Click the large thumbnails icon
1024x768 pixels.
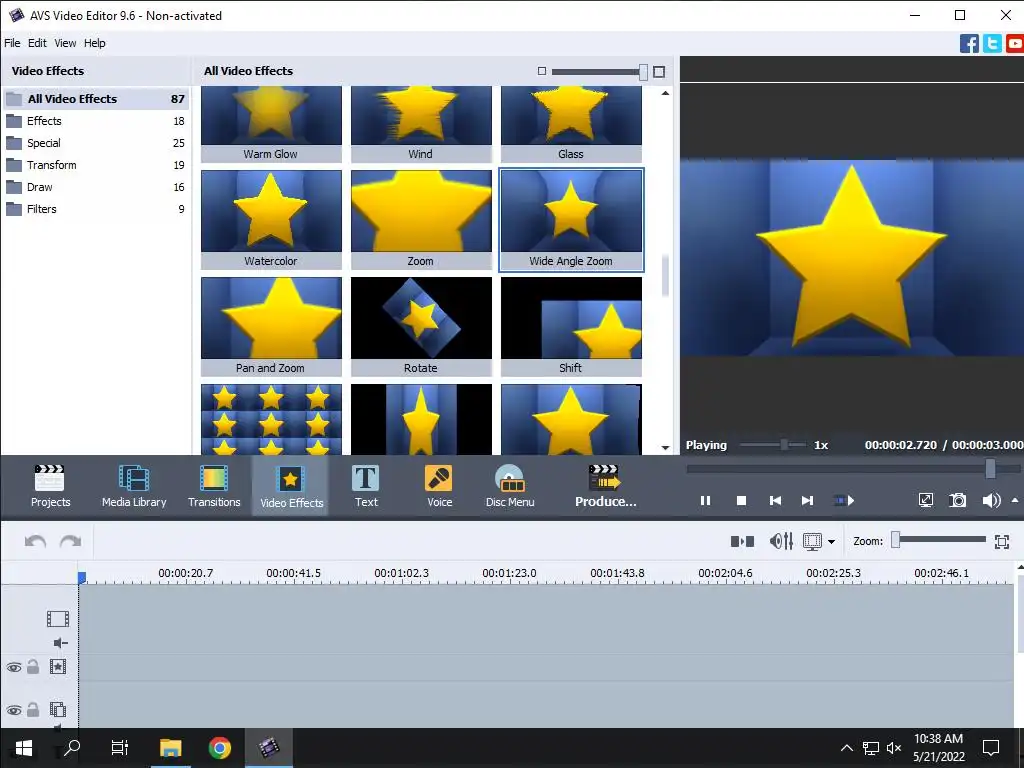[x=659, y=72]
